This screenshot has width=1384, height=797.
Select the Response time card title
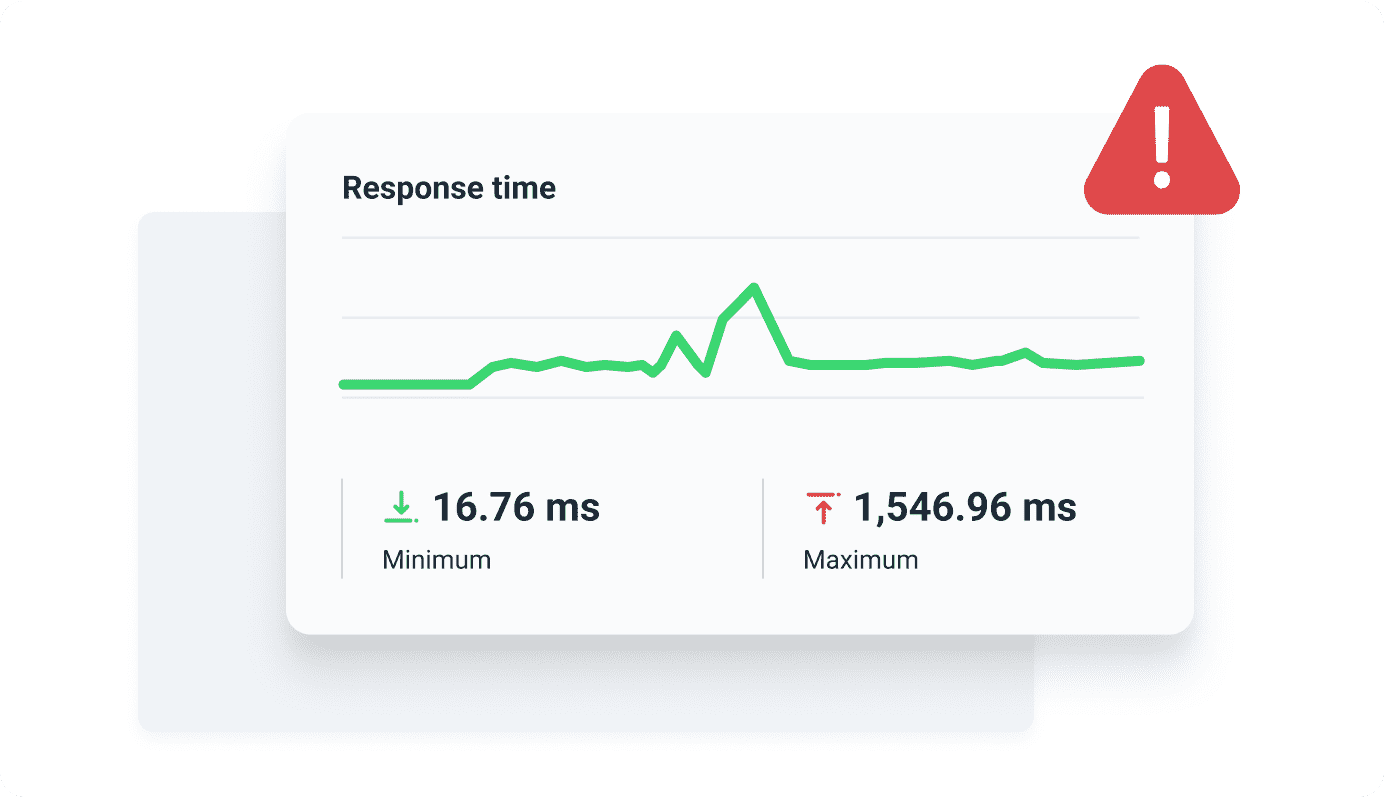pyautogui.click(x=448, y=187)
